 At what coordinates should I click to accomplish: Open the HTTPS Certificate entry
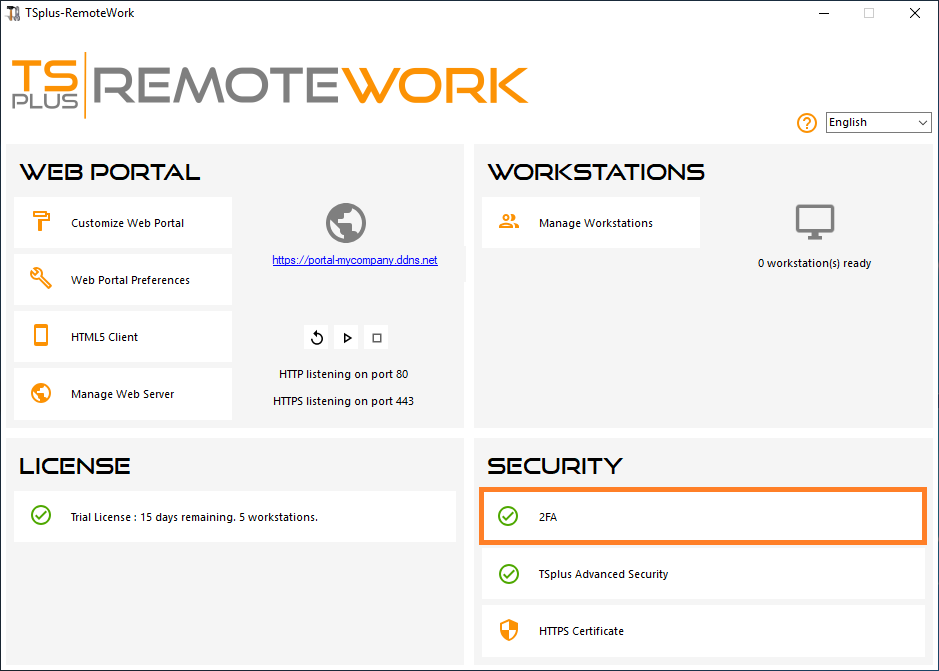pos(700,631)
